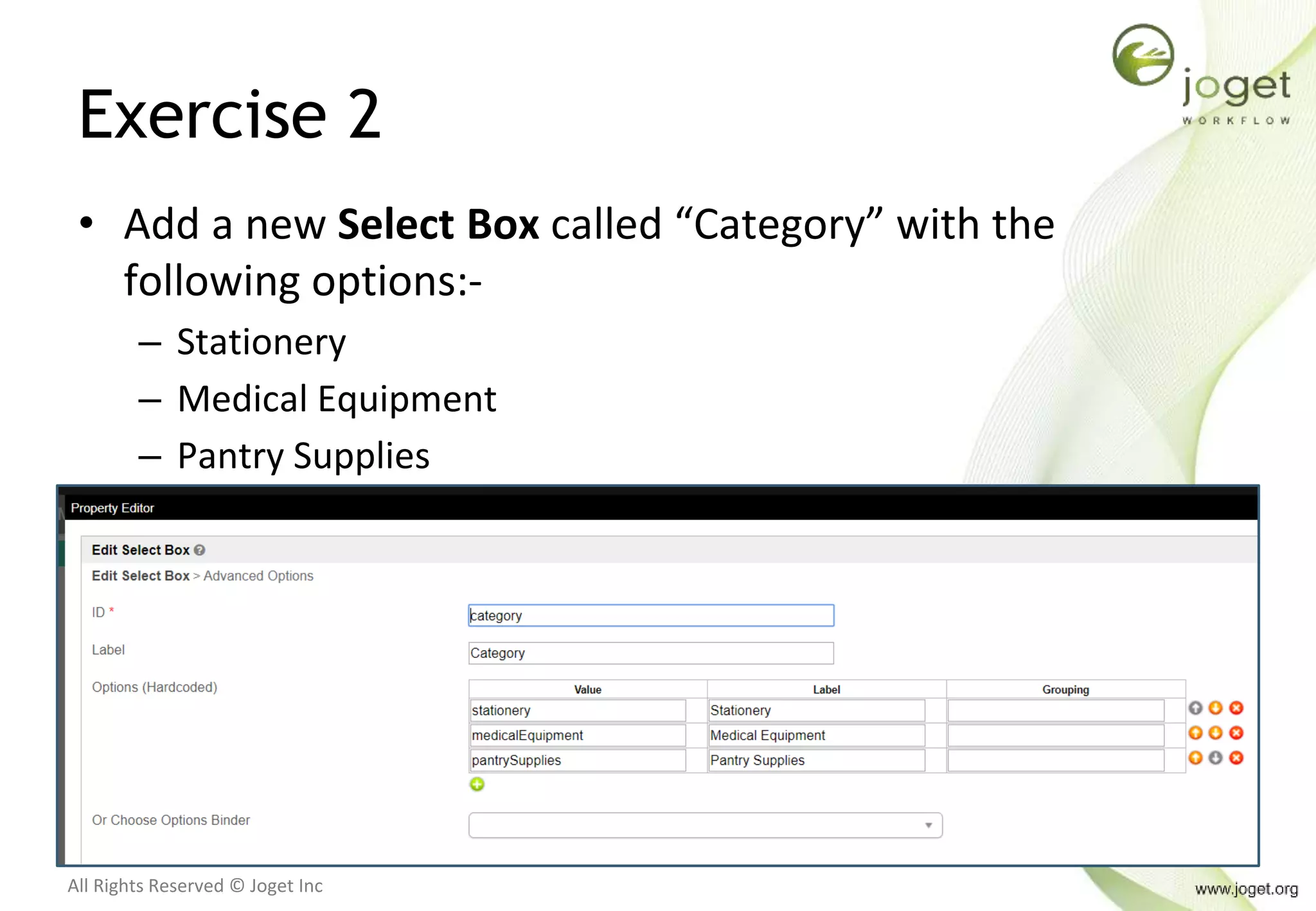Screen dimensions: 1316x911
Task: Click grouping field in stationery row
Action: [1056, 711]
